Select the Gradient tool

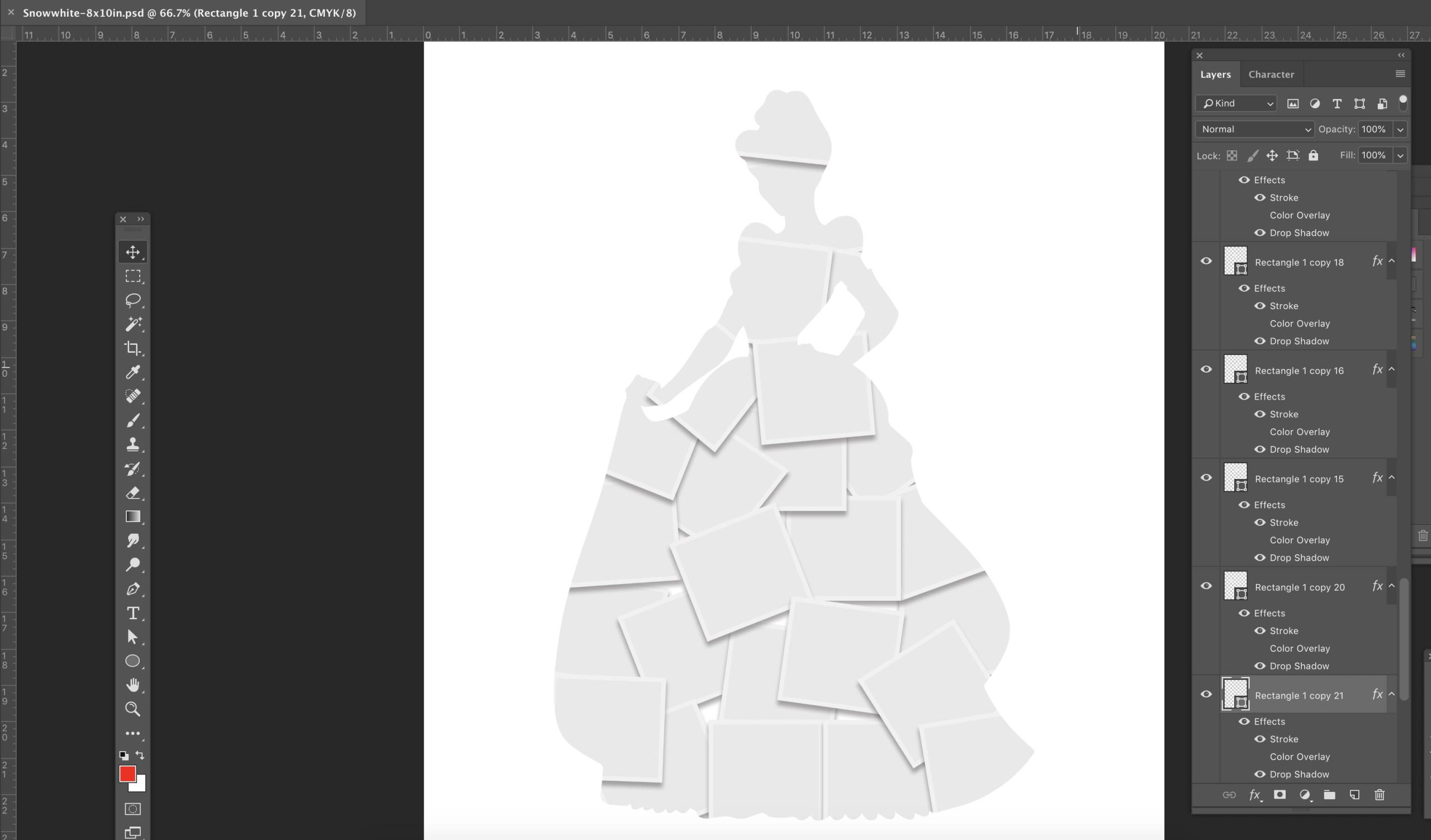click(133, 516)
